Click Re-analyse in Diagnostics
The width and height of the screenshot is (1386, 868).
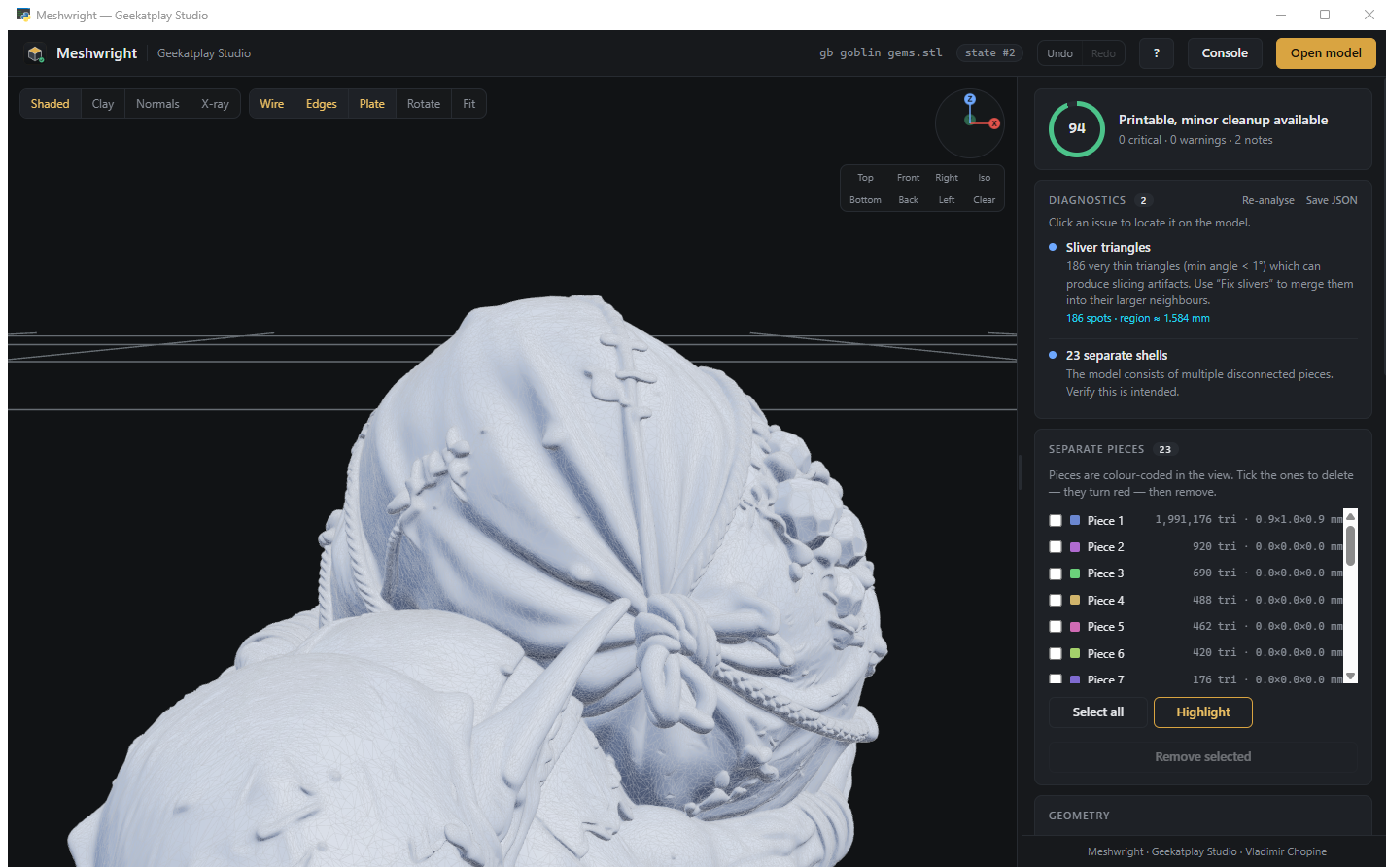pos(1267,200)
